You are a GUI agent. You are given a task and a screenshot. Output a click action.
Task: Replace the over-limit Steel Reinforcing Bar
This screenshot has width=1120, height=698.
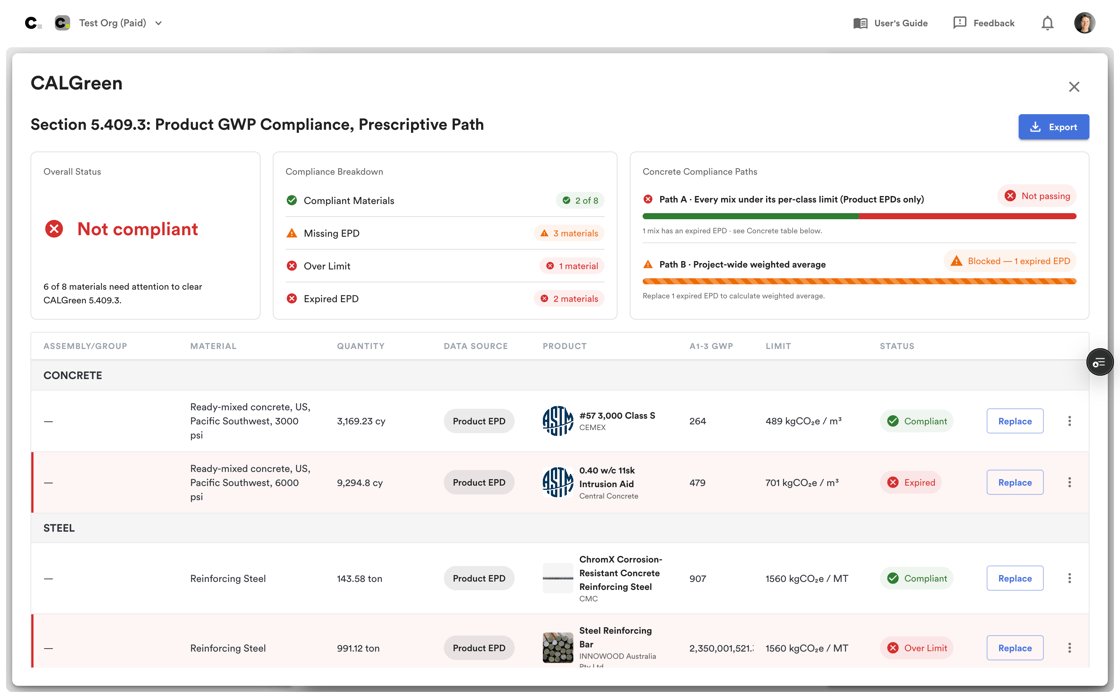[1015, 648]
